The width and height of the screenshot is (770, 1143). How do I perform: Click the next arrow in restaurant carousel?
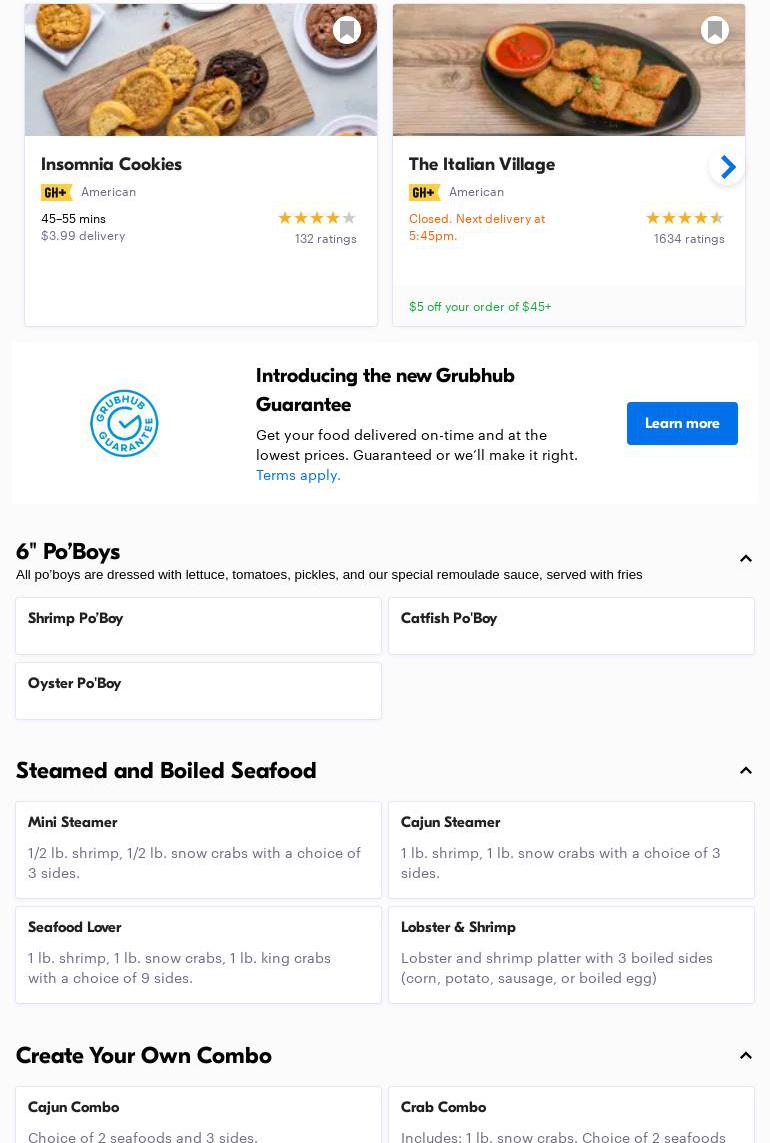click(x=727, y=167)
